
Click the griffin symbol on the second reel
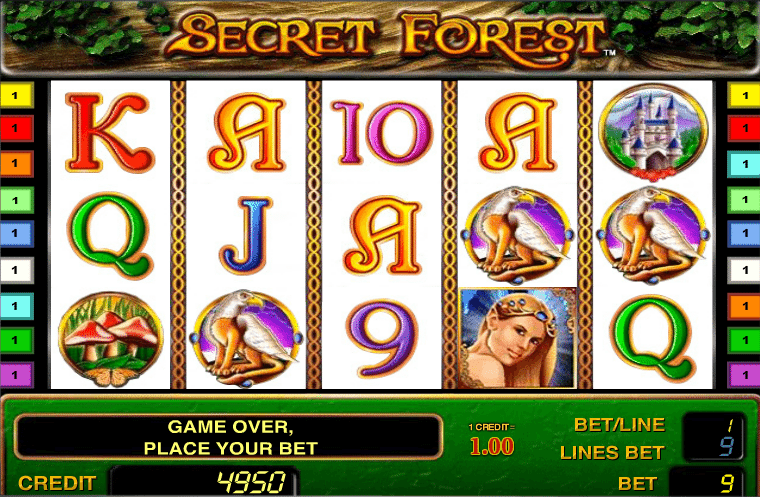tap(246, 338)
